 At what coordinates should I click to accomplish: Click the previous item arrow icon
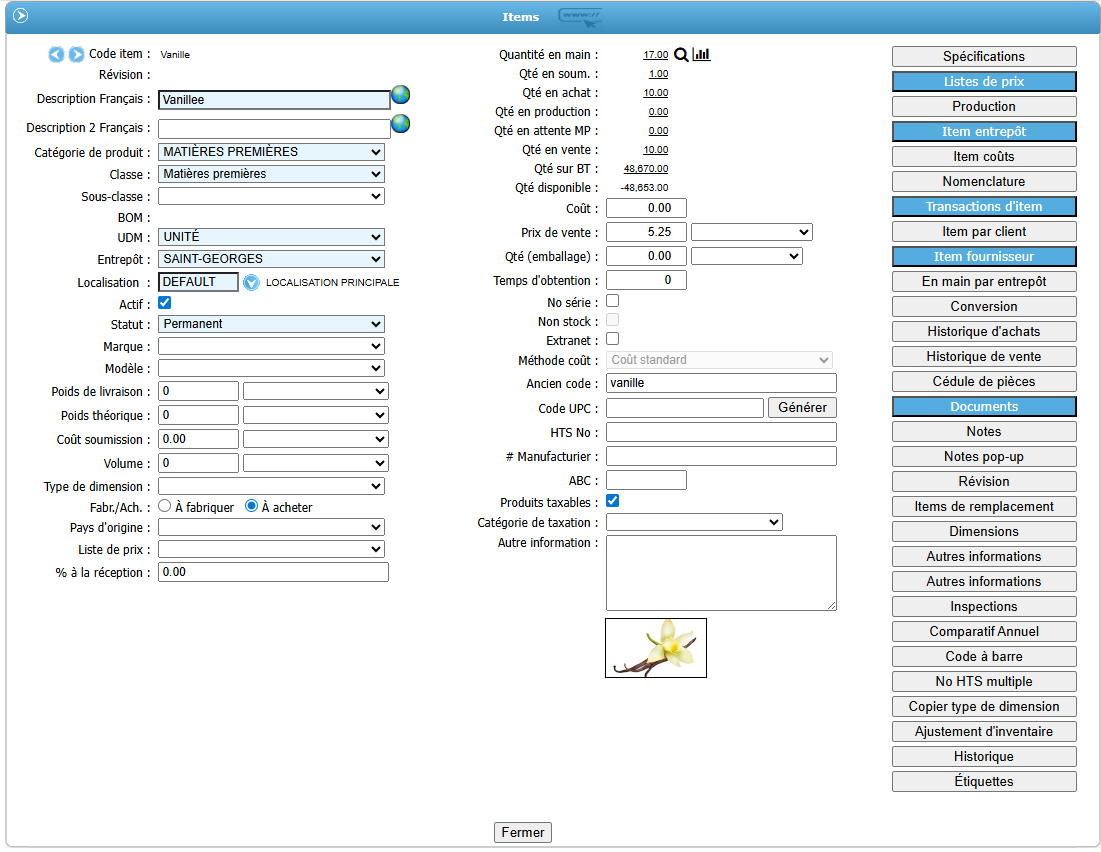tap(57, 54)
